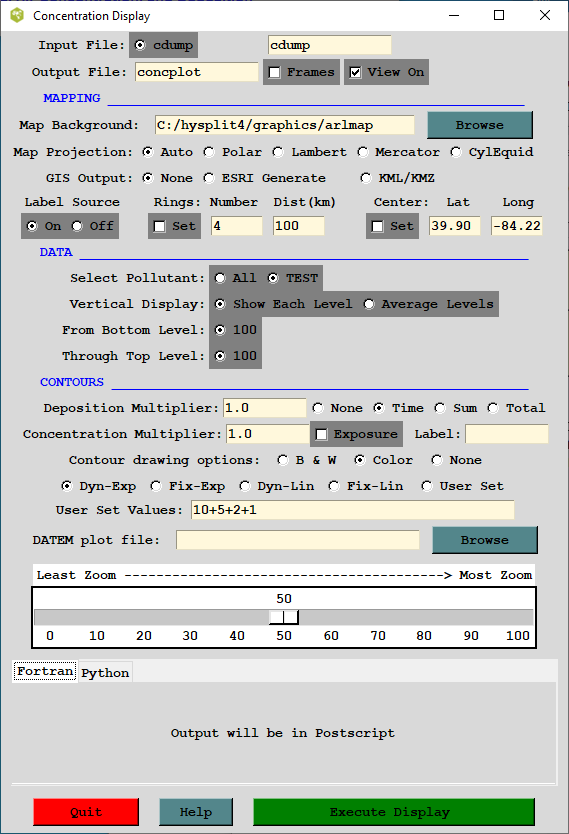
Task: Click the zoom slider handle at 50
Action: click(x=283, y=617)
